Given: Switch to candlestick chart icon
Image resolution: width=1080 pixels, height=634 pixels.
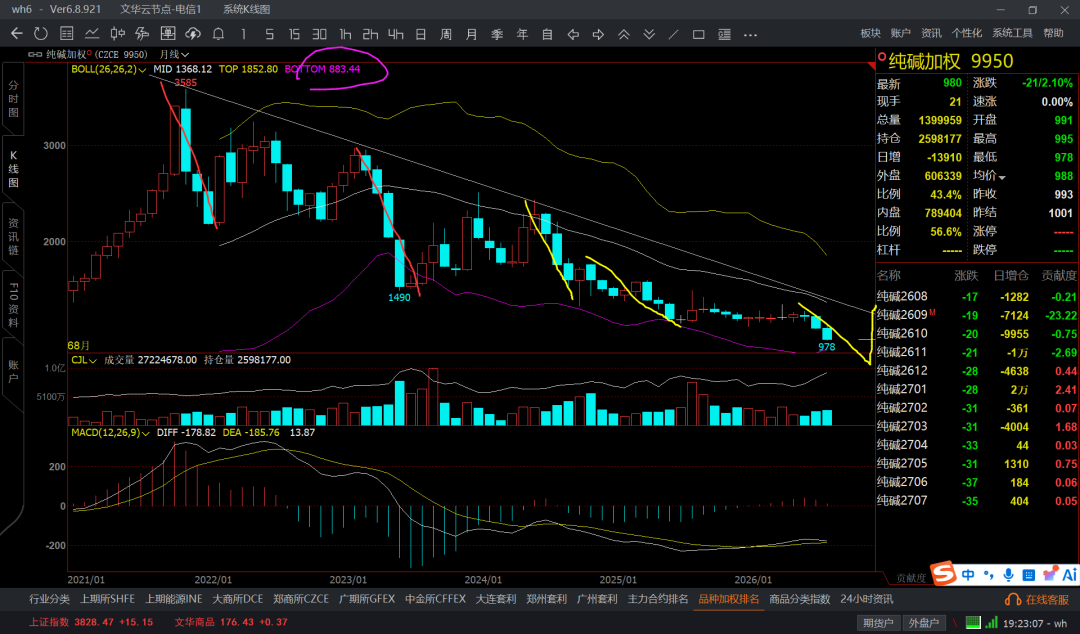Looking at the screenshot, I should click(x=118, y=34).
